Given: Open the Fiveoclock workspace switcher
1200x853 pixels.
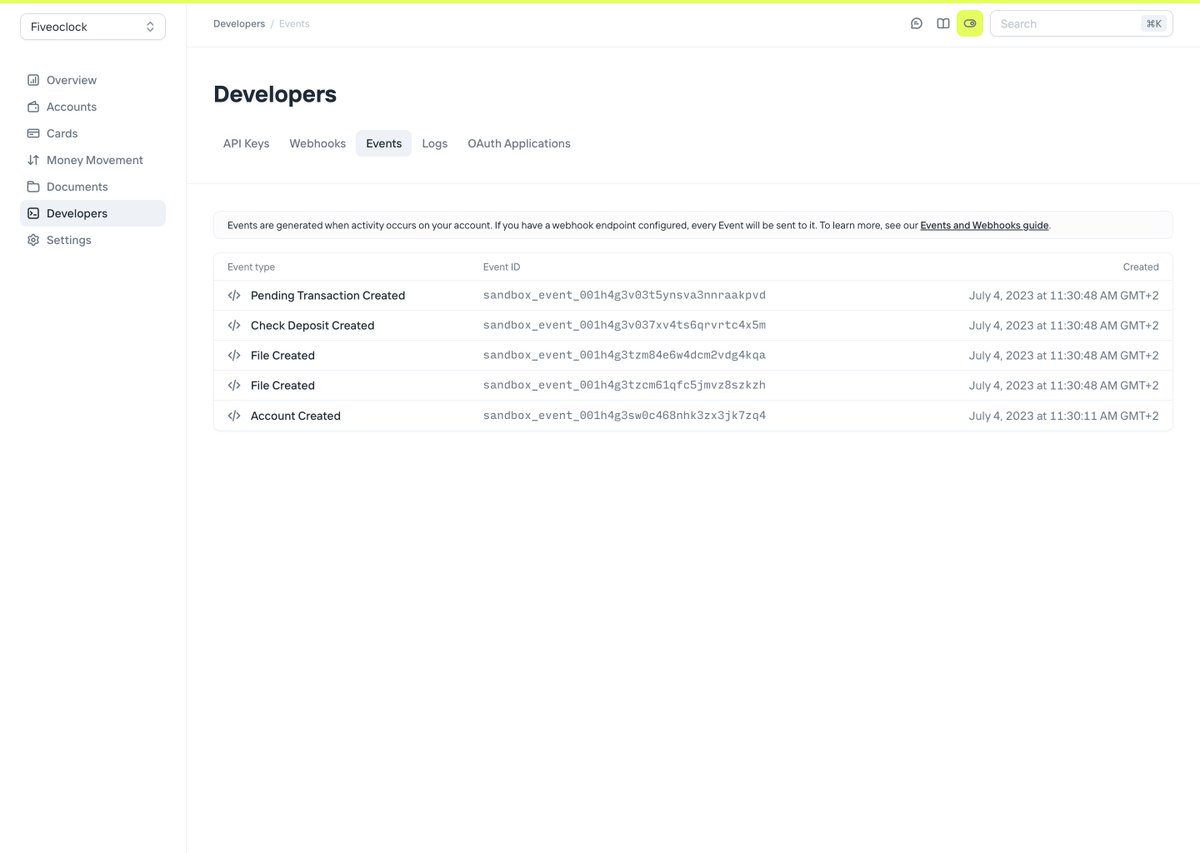Looking at the screenshot, I should pos(92,26).
